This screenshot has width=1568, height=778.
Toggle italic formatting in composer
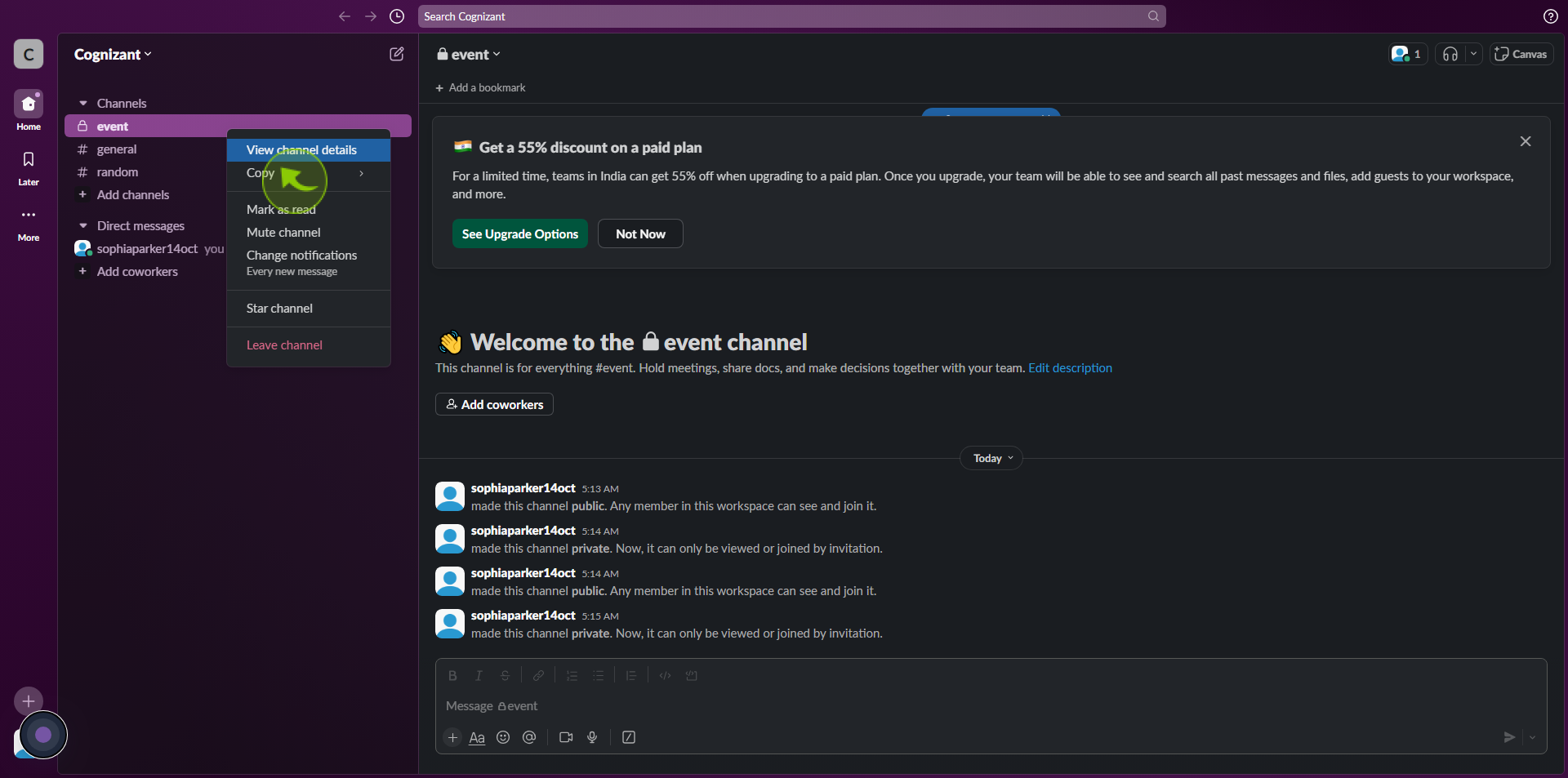479,675
